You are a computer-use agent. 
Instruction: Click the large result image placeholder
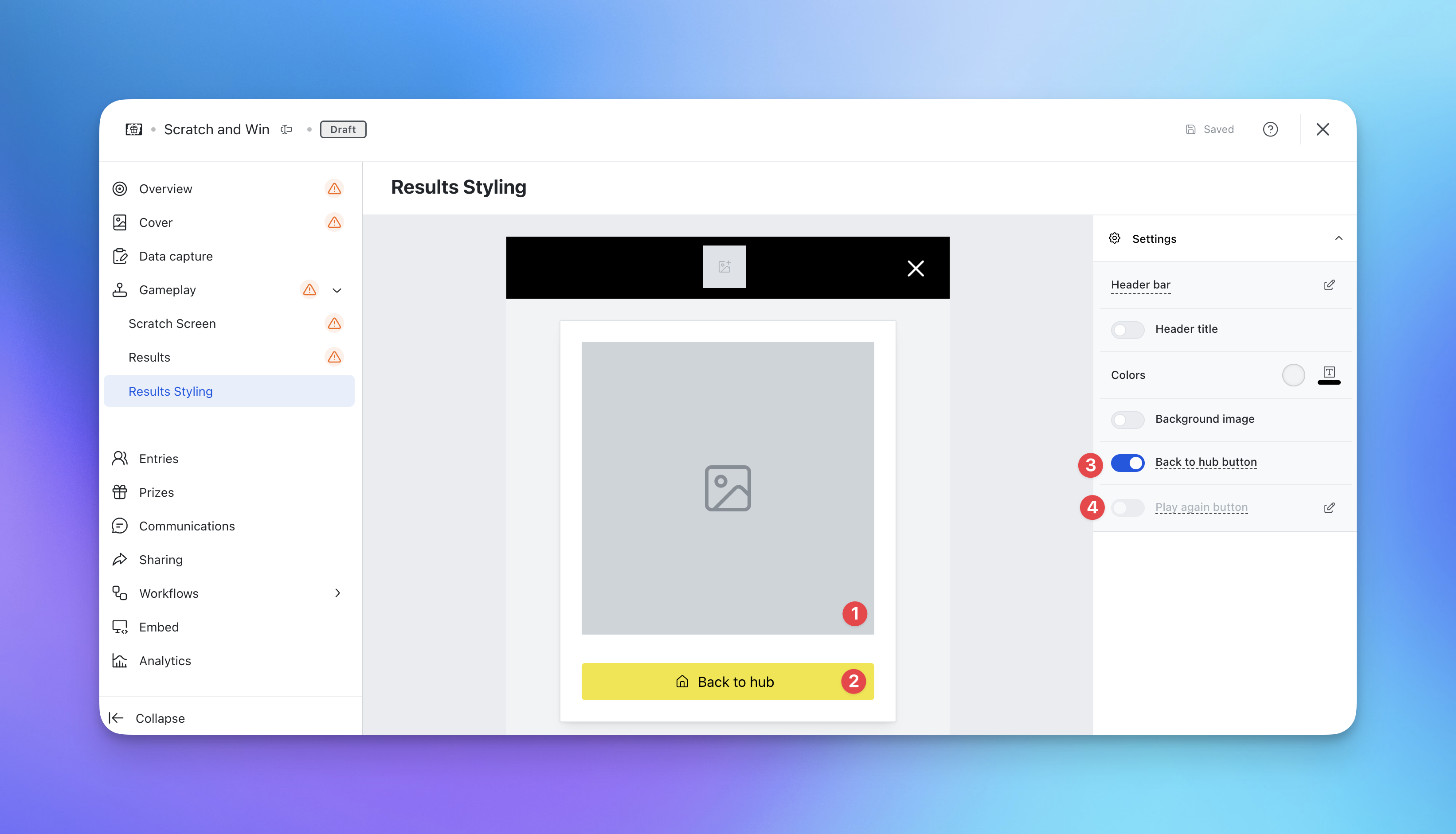pyautogui.click(x=727, y=487)
